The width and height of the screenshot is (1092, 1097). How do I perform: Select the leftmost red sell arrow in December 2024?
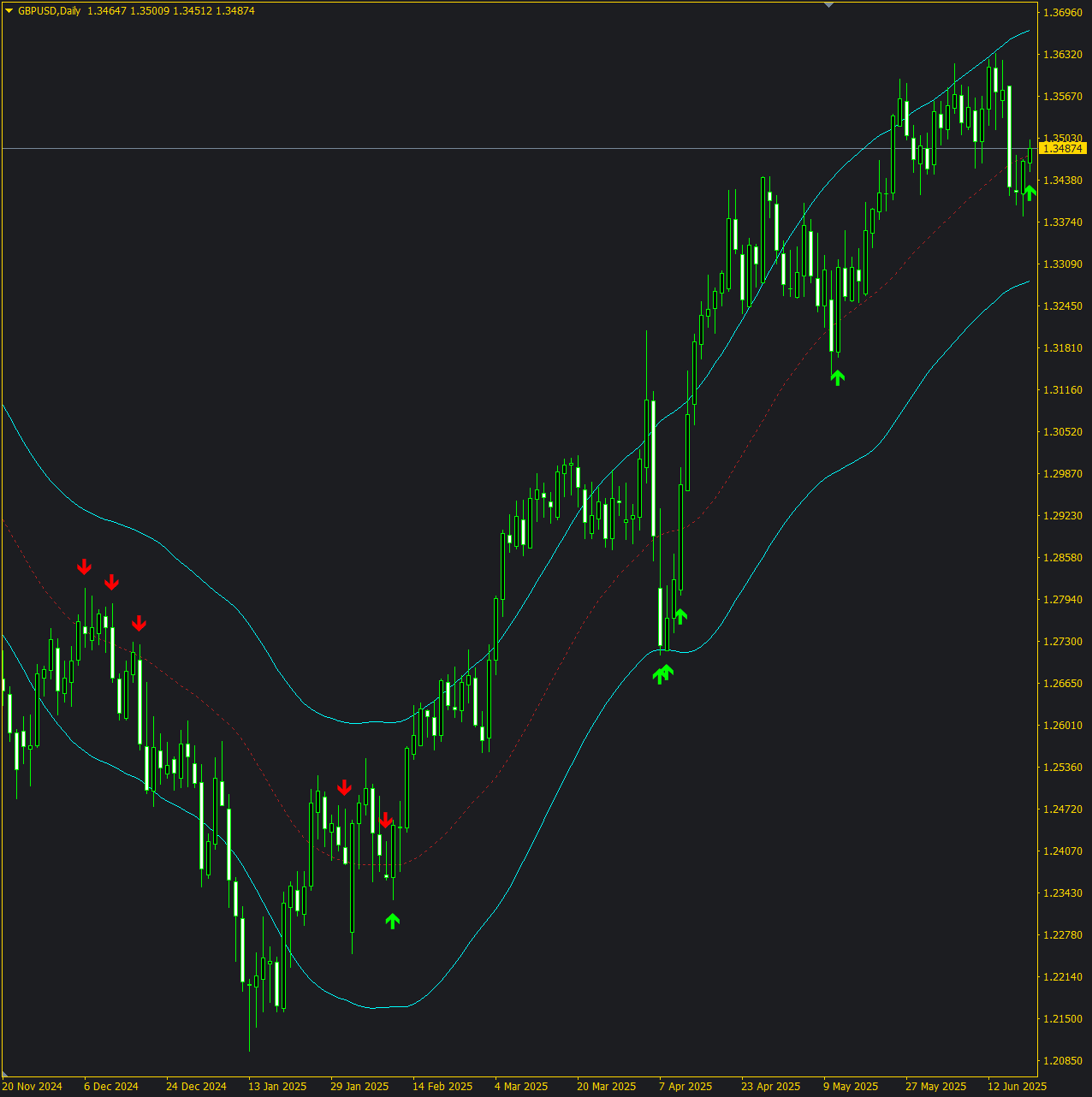tap(84, 566)
